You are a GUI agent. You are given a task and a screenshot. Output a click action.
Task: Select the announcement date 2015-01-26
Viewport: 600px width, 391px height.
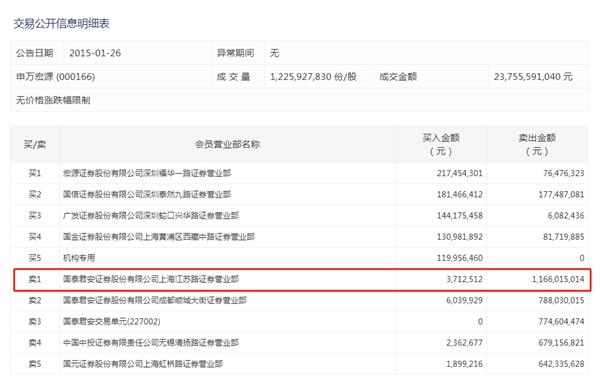coord(95,53)
